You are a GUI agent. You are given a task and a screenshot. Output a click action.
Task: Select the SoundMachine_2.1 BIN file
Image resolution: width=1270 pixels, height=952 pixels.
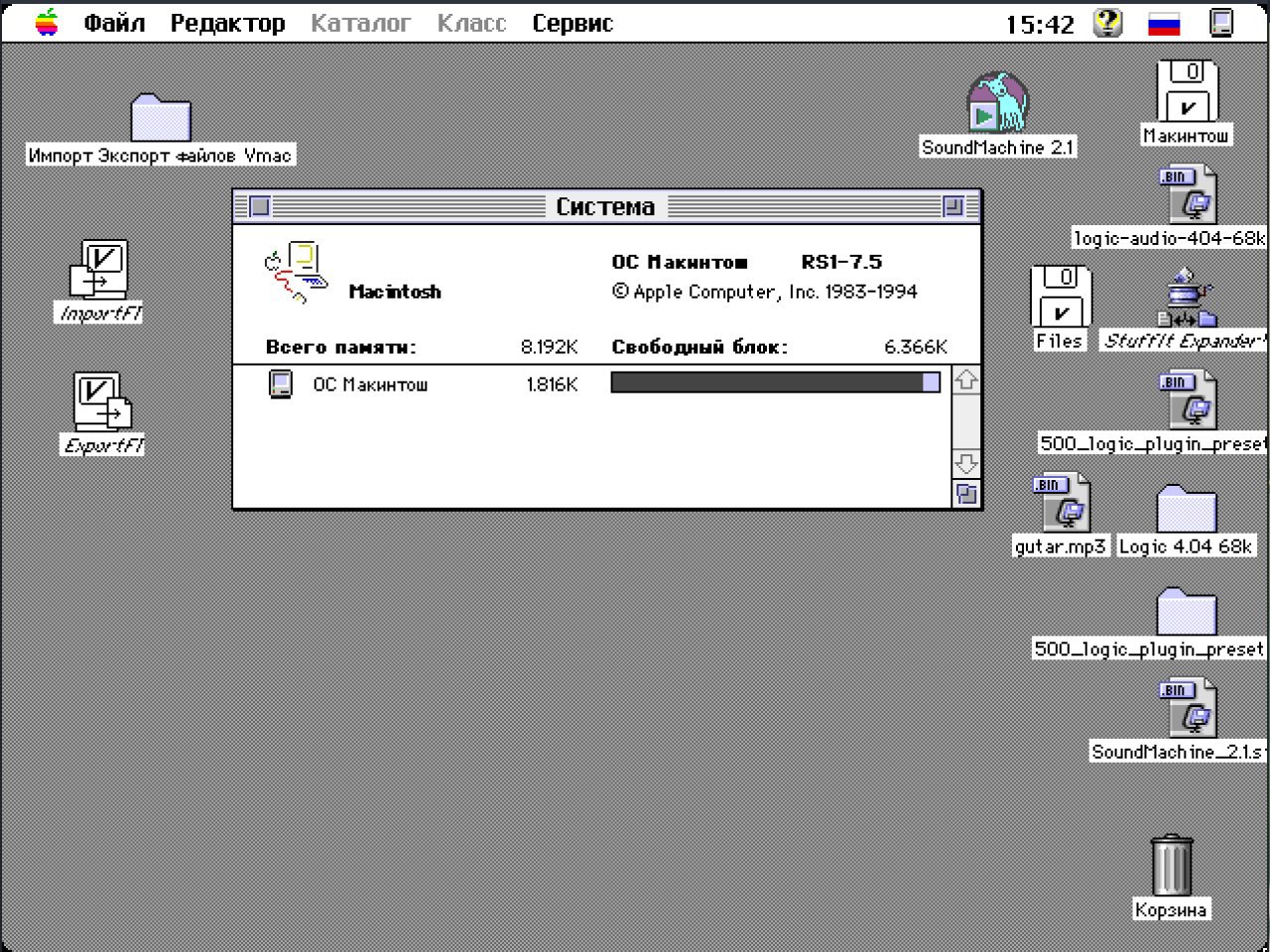point(1188,707)
